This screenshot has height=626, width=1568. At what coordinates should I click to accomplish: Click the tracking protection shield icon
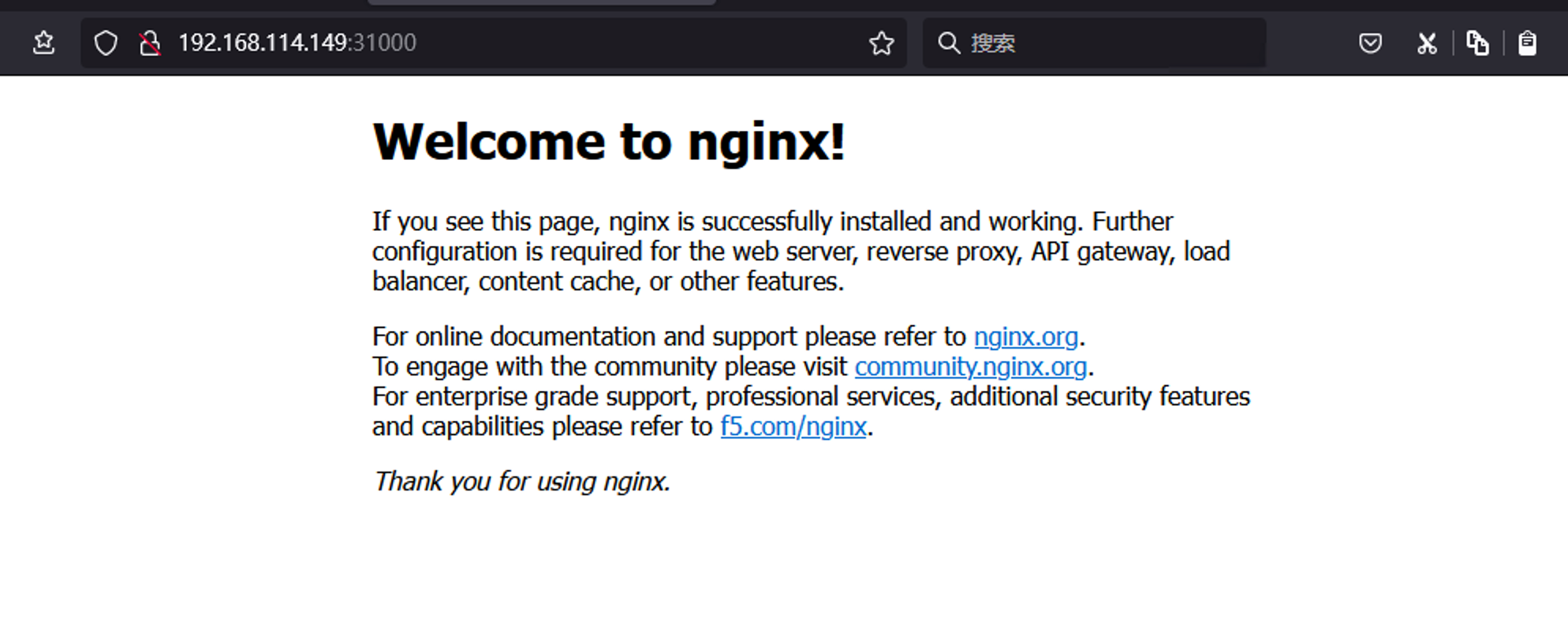[x=106, y=43]
